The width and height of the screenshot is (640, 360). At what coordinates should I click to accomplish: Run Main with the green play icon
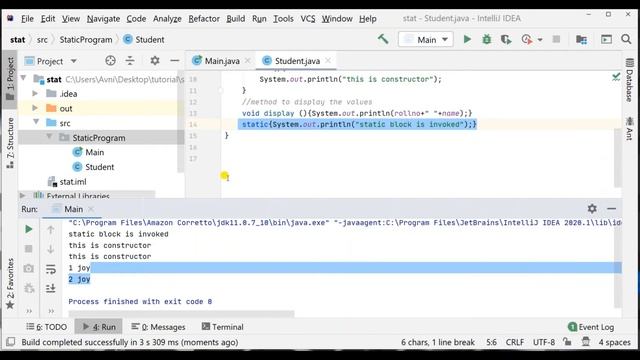click(x=467, y=39)
